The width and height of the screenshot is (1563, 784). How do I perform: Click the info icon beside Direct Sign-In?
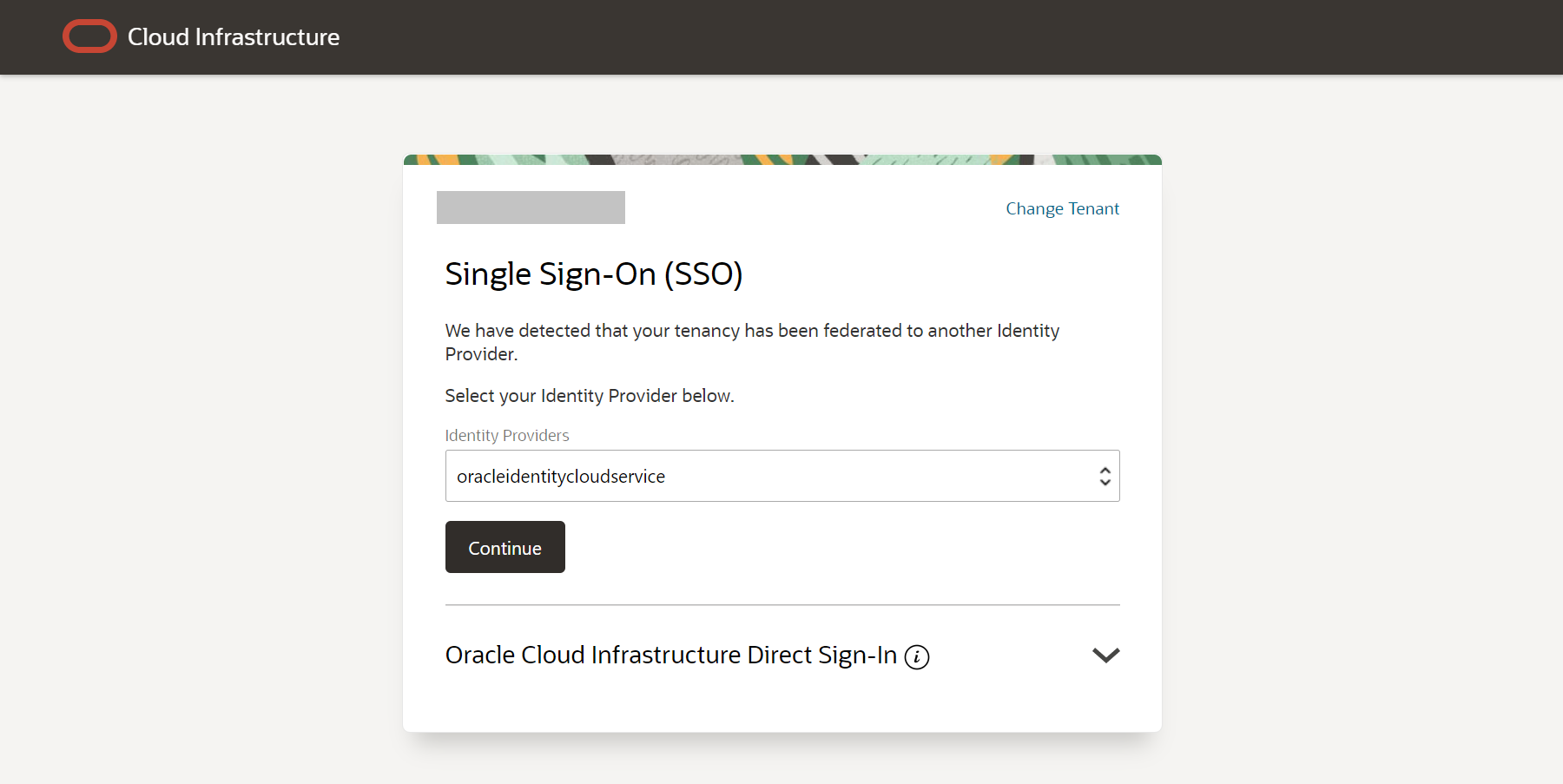(916, 657)
